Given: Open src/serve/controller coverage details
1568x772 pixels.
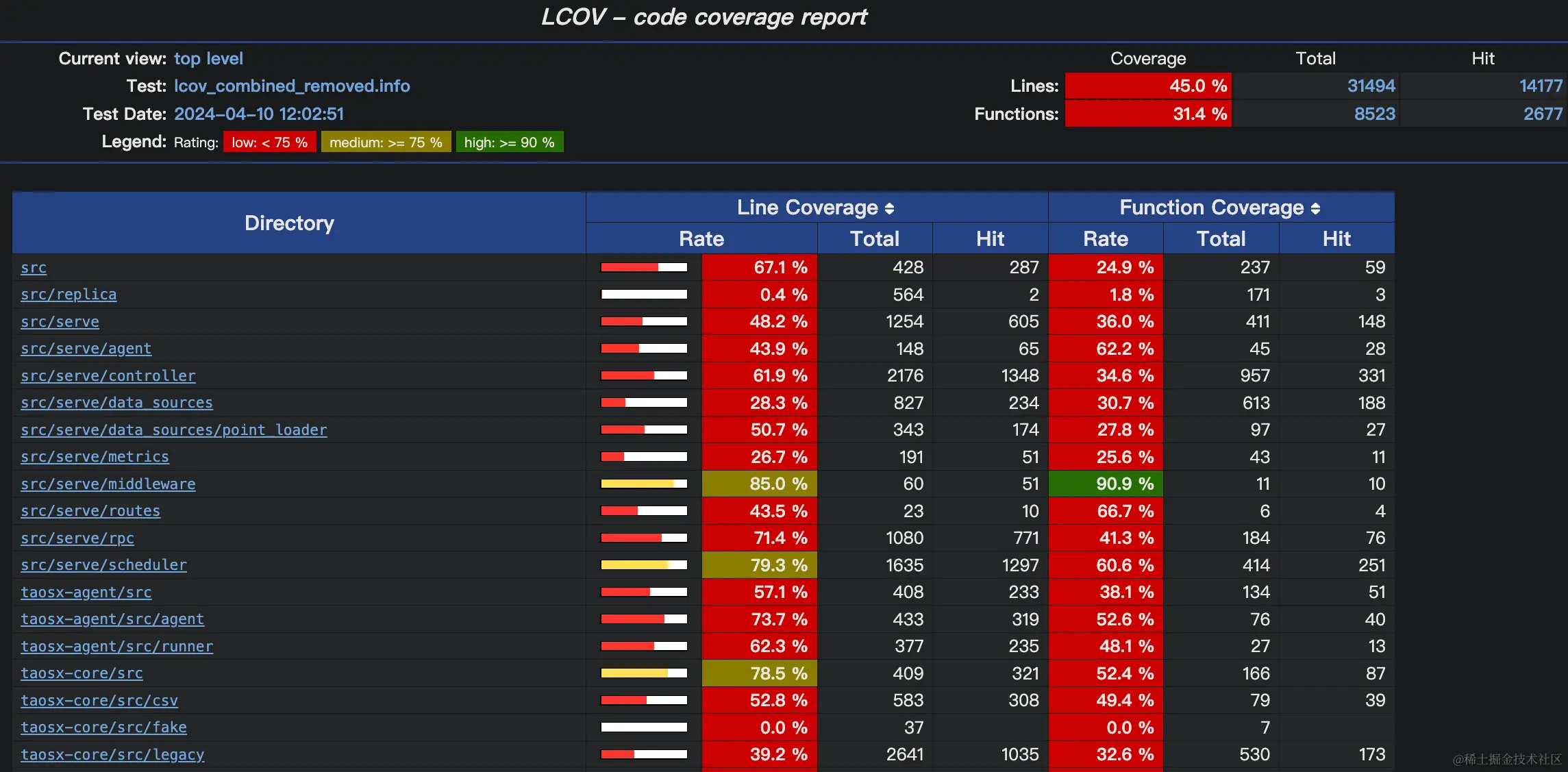Looking at the screenshot, I should [108, 376].
